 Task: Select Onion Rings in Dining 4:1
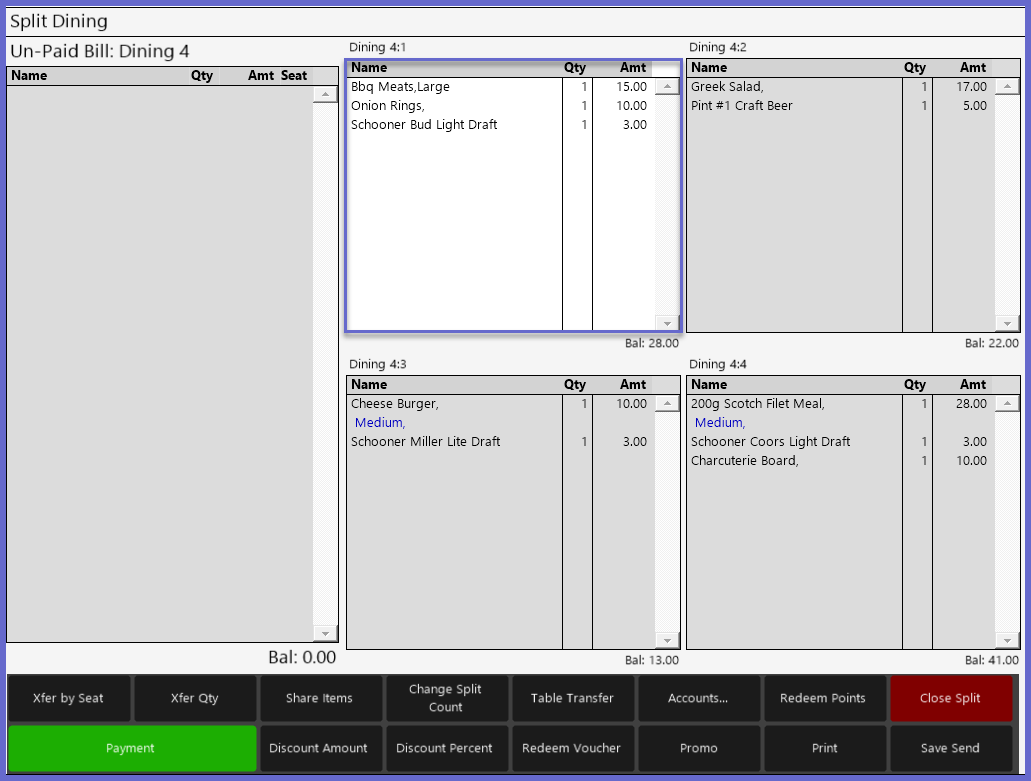tap(388, 106)
